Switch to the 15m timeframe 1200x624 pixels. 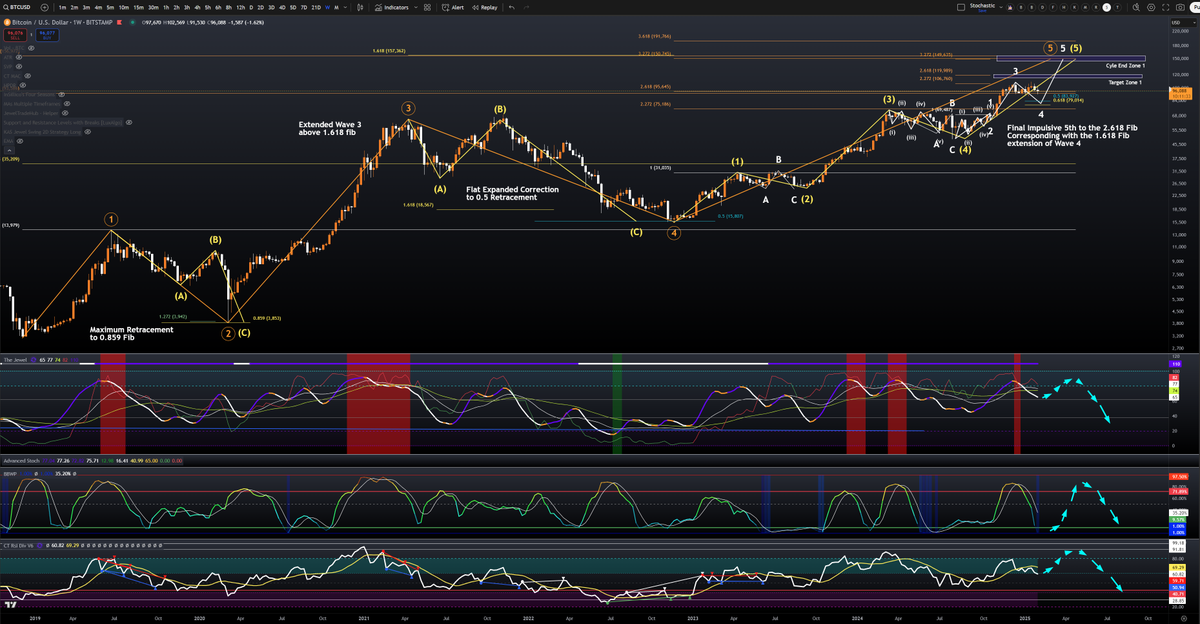tap(139, 7)
